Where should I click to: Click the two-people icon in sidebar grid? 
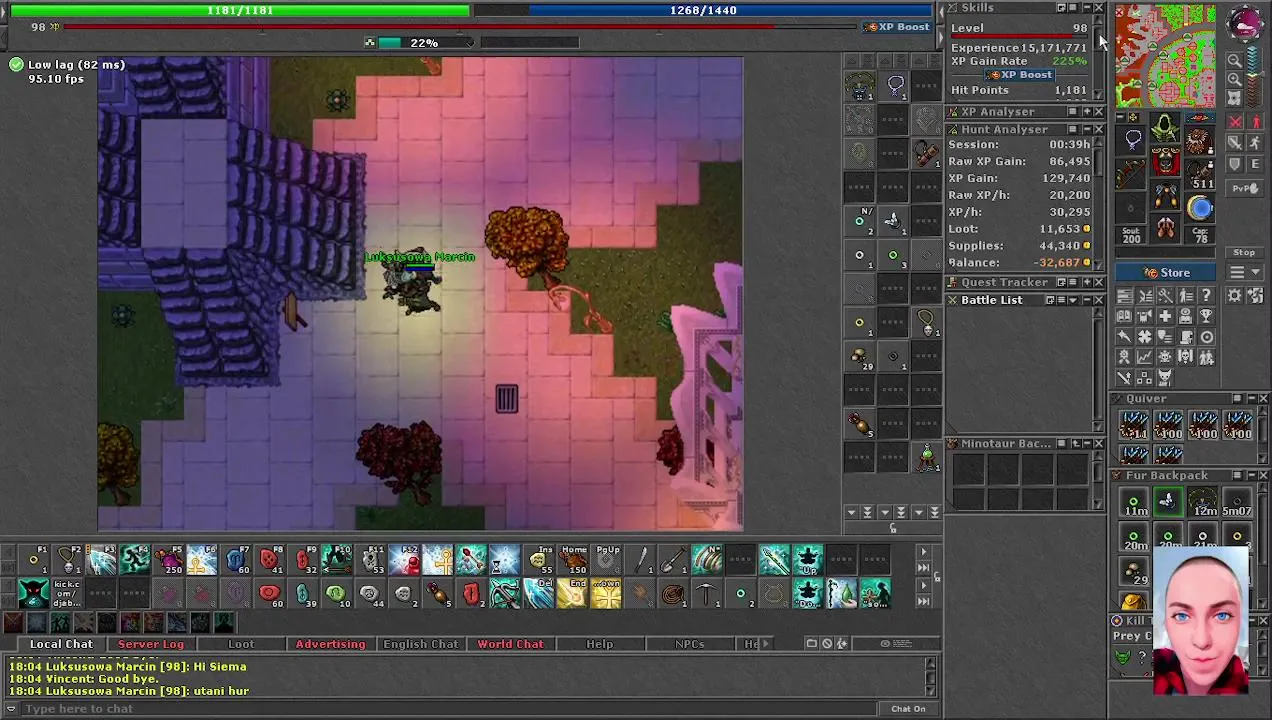tap(1206, 357)
